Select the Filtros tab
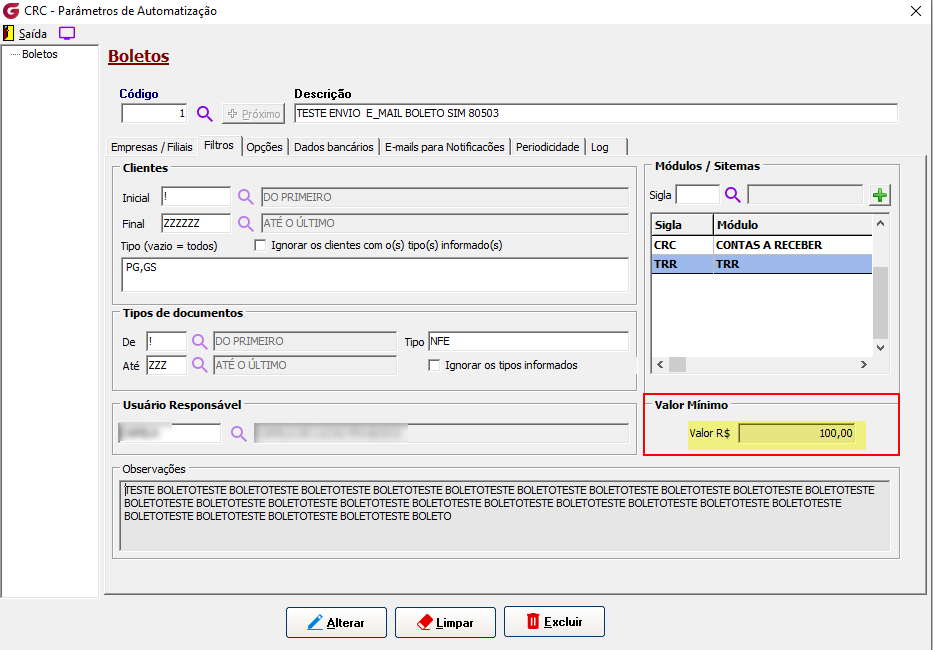This screenshot has height=650, width=933. pyautogui.click(x=218, y=145)
